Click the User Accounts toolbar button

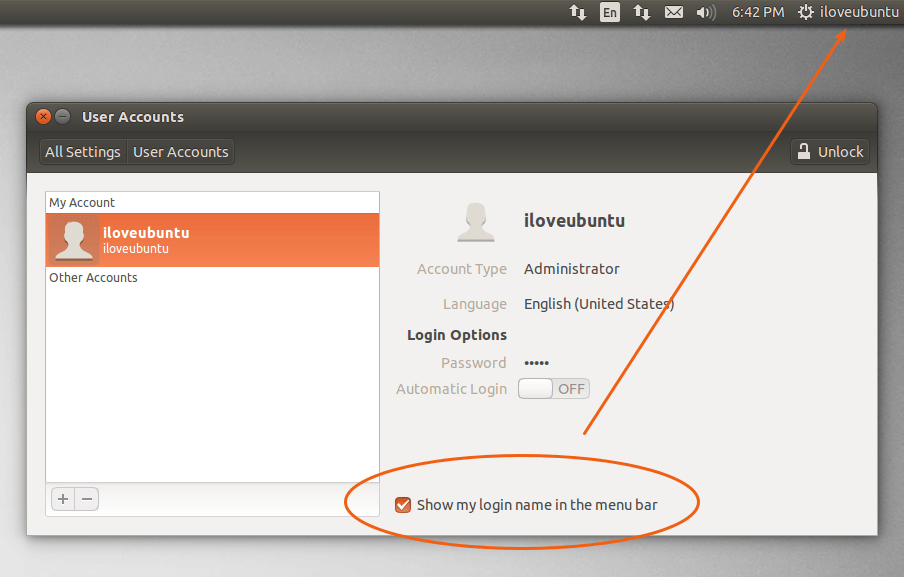pos(181,152)
